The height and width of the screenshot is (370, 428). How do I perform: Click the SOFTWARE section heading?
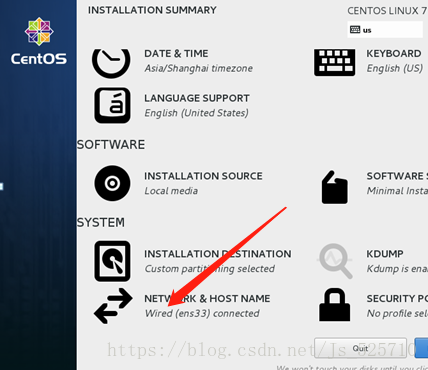111,145
